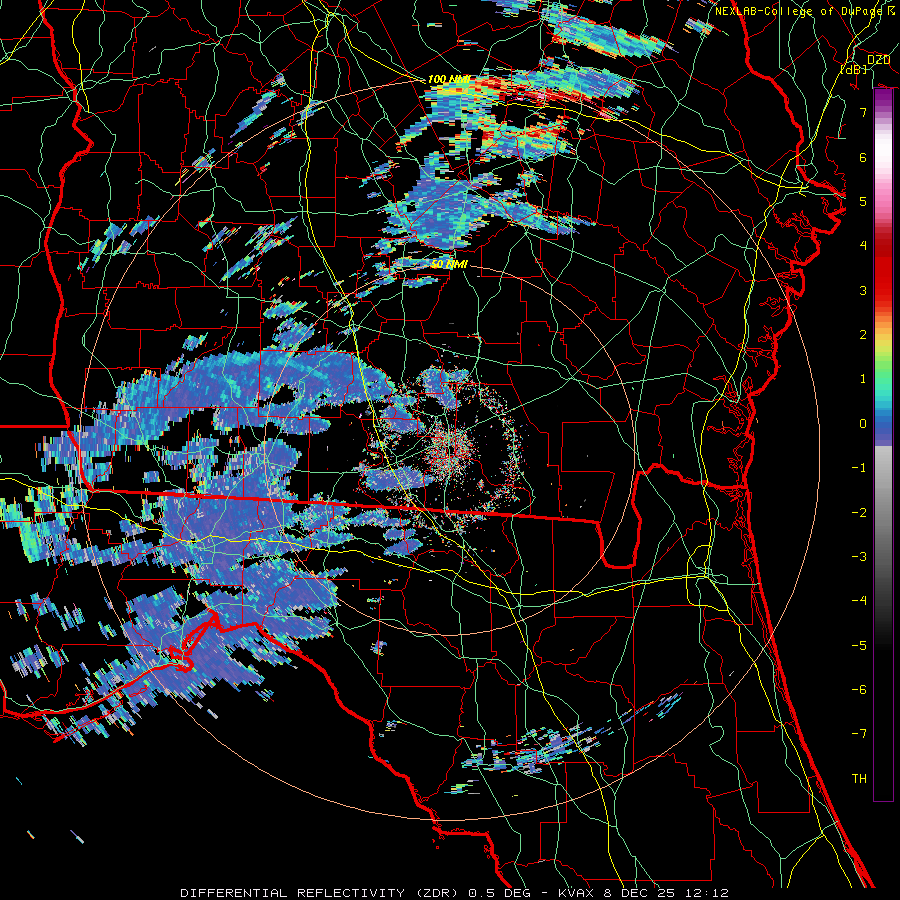This screenshot has height=900, width=900.
Task: Click "DIFFERENTIAL REFLECTIVITY (ZDR)" in the caption
Action: click(x=319, y=893)
